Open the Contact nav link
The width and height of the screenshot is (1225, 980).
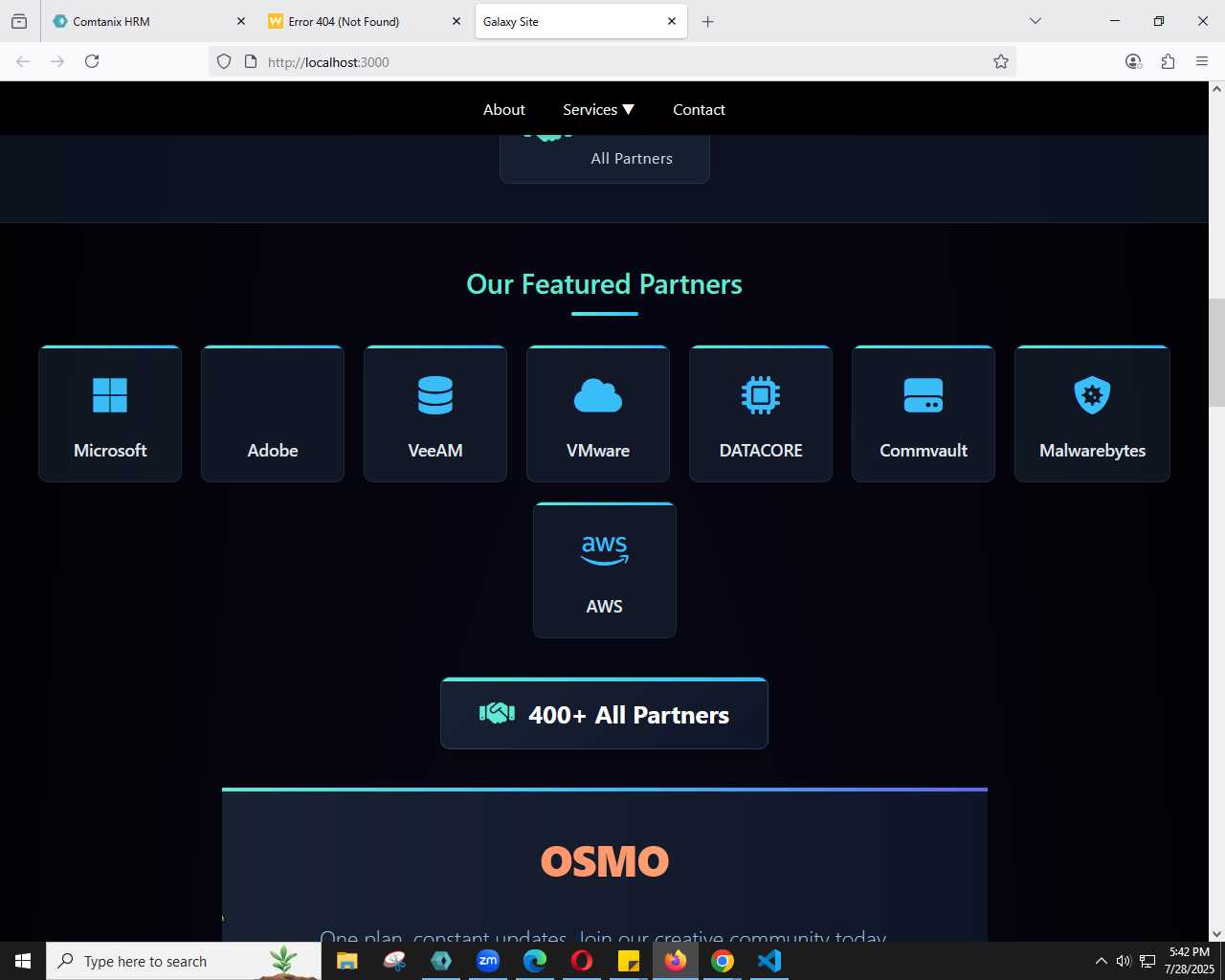(699, 109)
